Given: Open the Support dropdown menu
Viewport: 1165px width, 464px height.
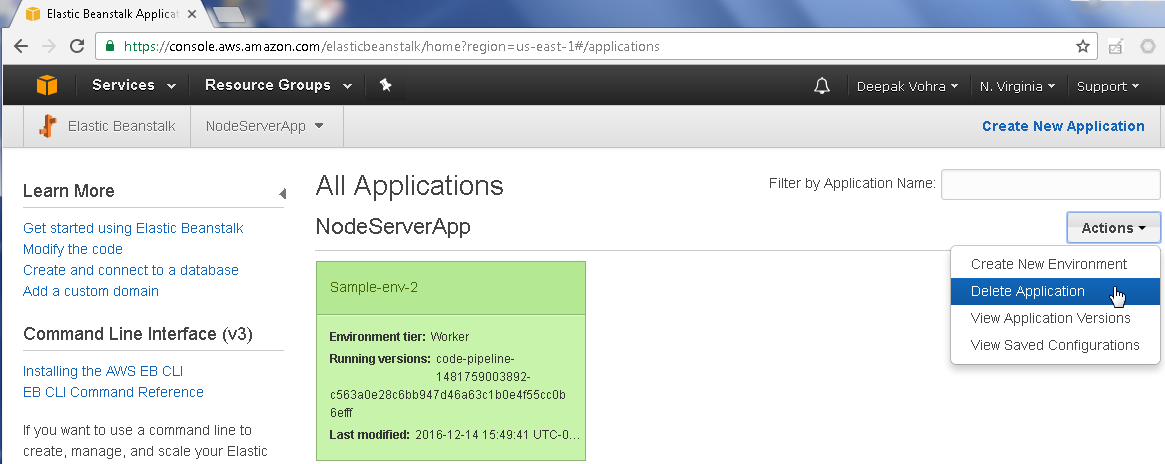Looking at the screenshot, I should 1108,86.
